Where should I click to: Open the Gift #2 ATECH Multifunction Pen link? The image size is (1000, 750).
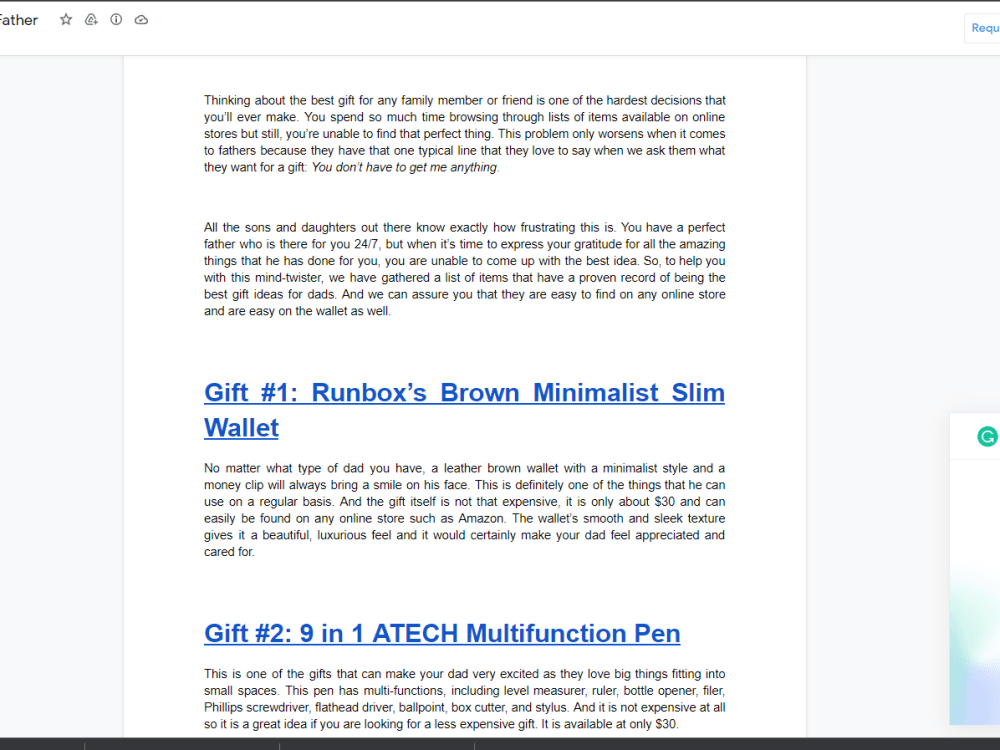pos(442,633)
